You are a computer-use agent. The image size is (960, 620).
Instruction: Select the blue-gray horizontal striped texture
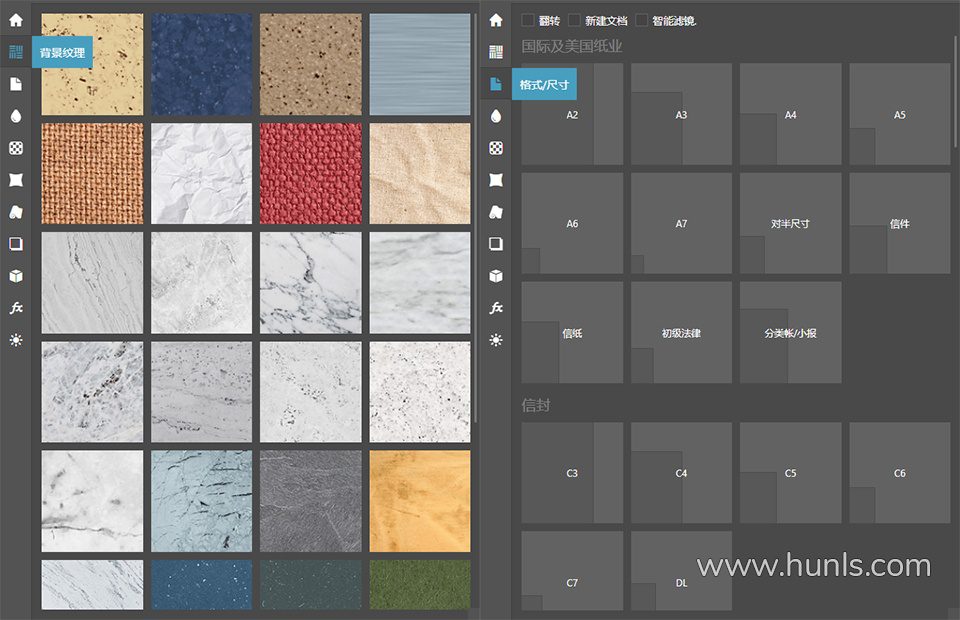tap(420, 64)
